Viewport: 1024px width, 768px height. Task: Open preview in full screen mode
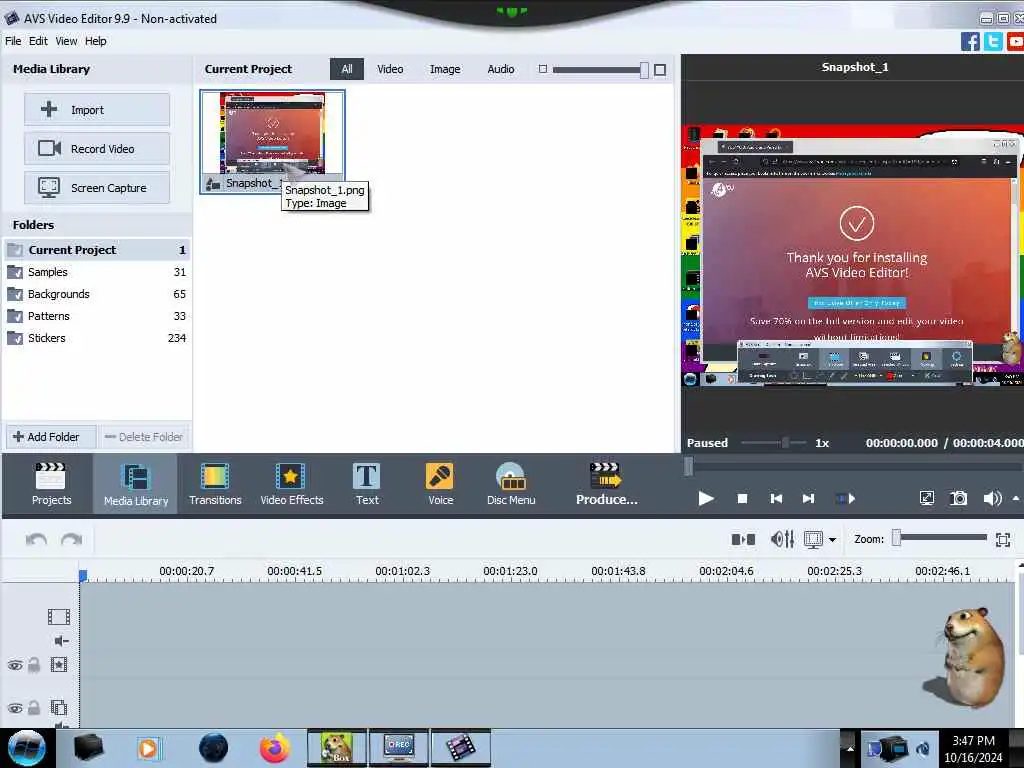tap(926, 499)
